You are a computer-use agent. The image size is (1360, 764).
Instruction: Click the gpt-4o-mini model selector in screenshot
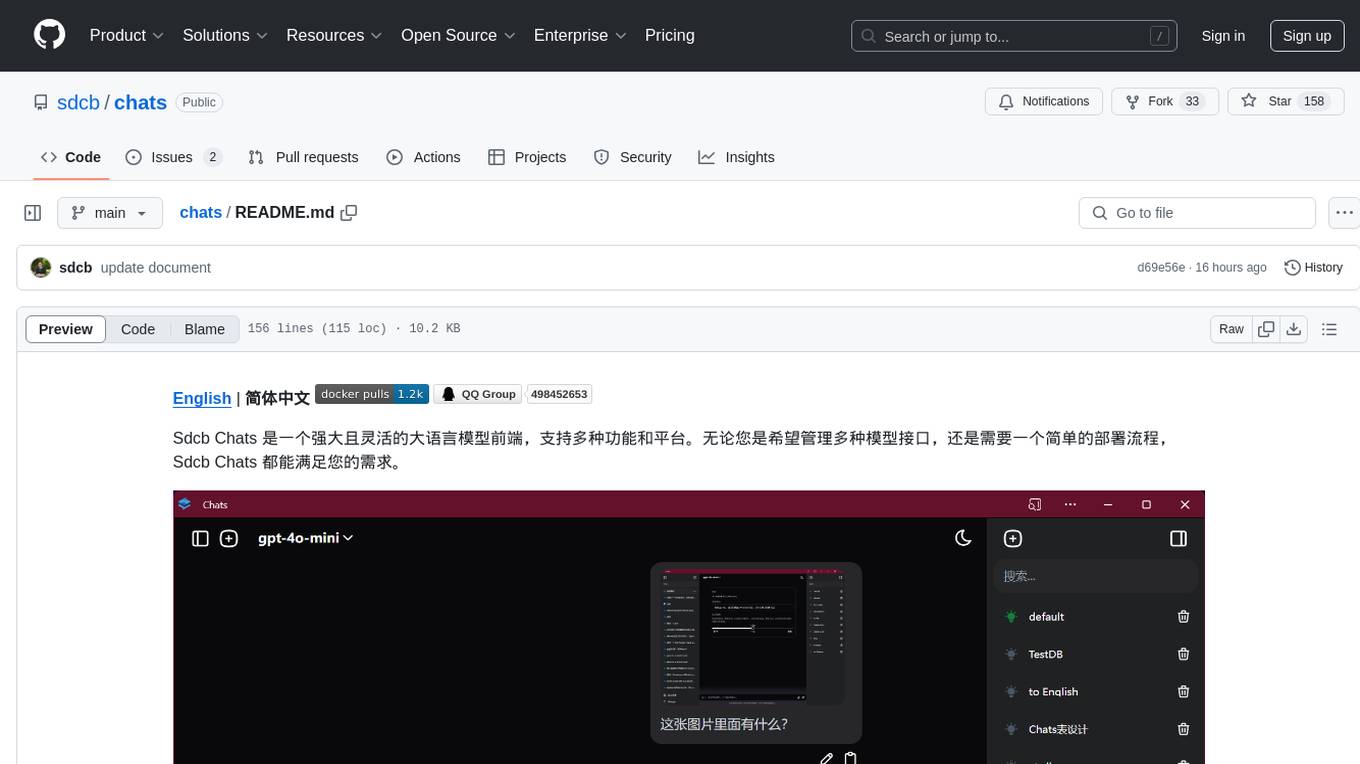click(x=305, y=538)
